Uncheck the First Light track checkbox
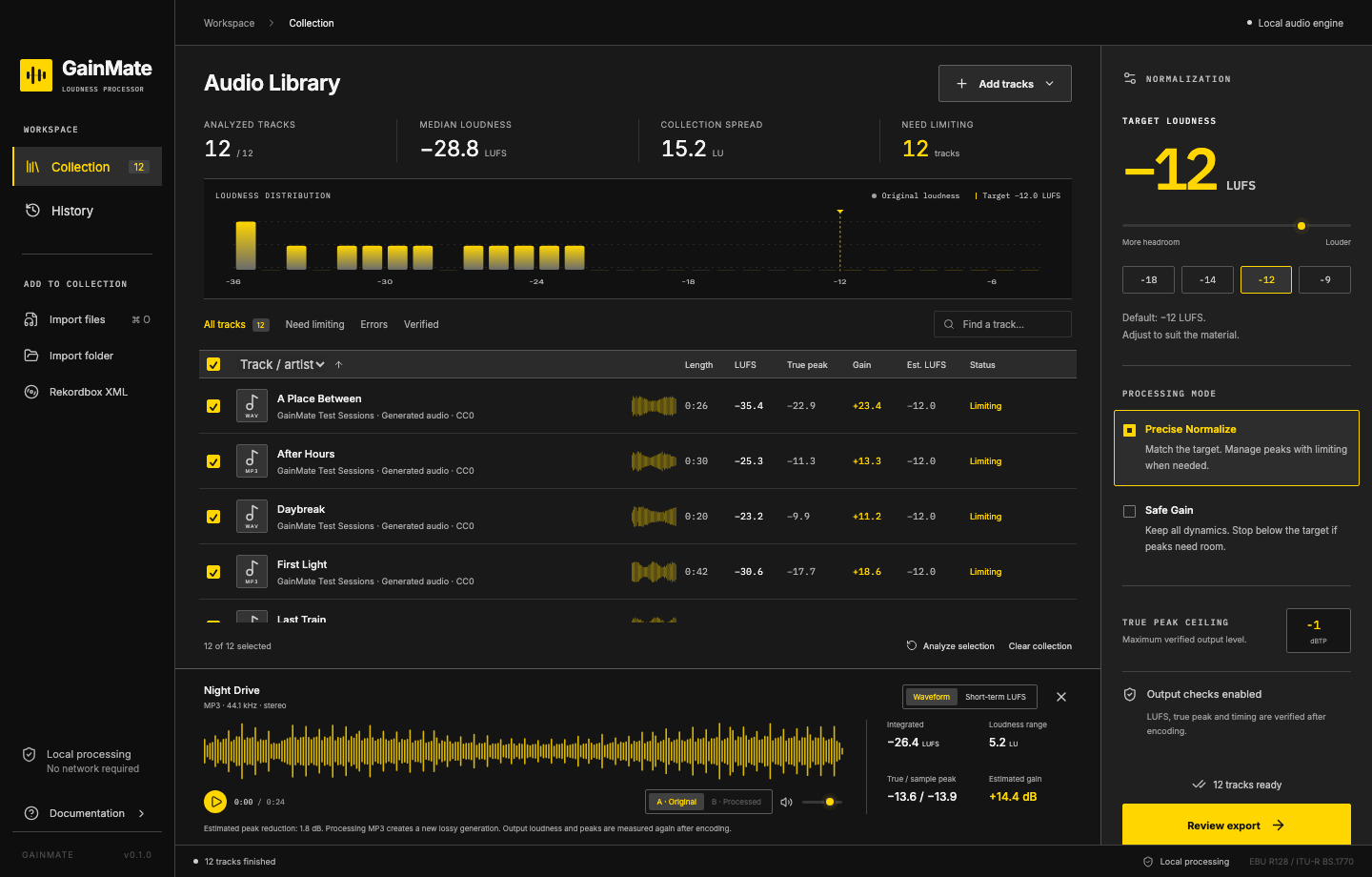1372x877 pixels. pyautogui.click(x=213, y=572)
